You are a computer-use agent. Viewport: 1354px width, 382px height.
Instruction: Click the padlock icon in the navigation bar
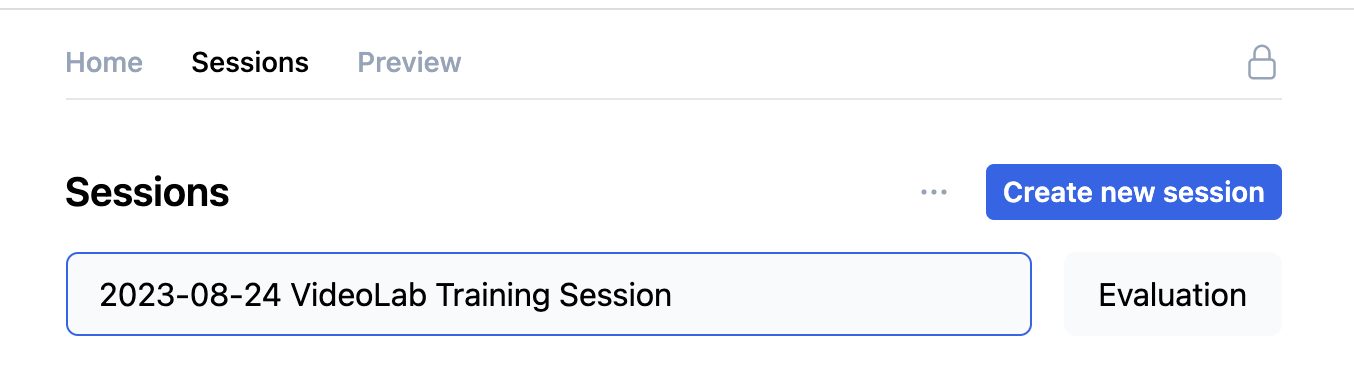coord(1262,62)
